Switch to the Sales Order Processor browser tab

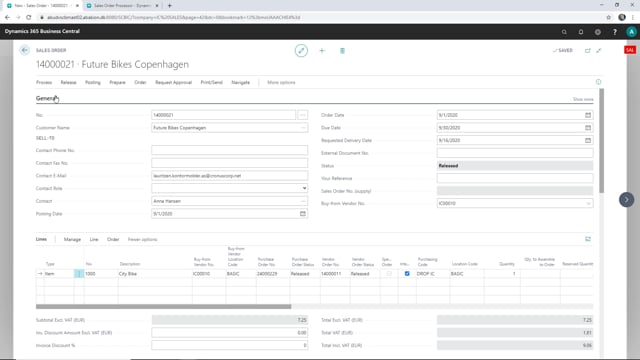tap(122, 6)
